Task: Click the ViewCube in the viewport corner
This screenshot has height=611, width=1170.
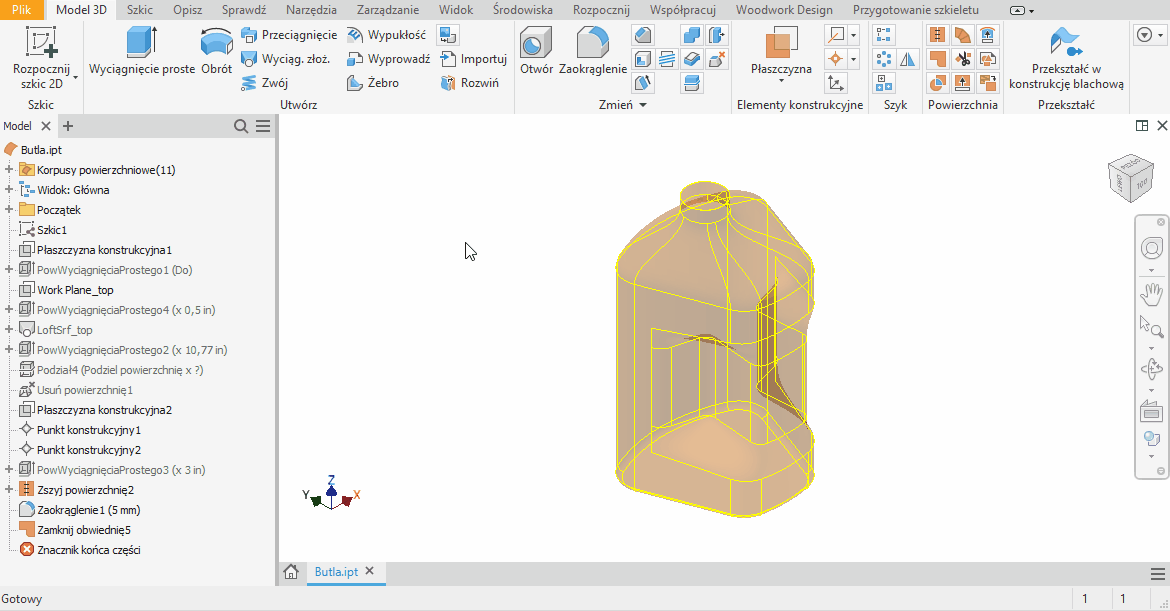Action: (x=1129, y=177)
